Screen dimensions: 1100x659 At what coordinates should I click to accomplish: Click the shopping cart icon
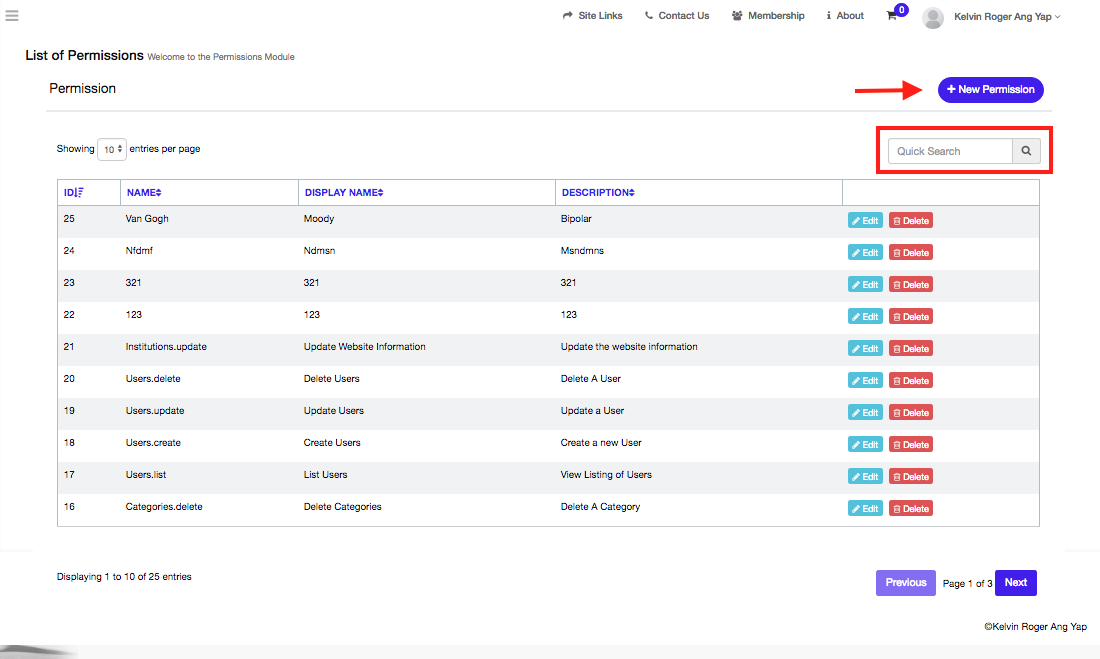pyautogui.click(x=891, y=16)
